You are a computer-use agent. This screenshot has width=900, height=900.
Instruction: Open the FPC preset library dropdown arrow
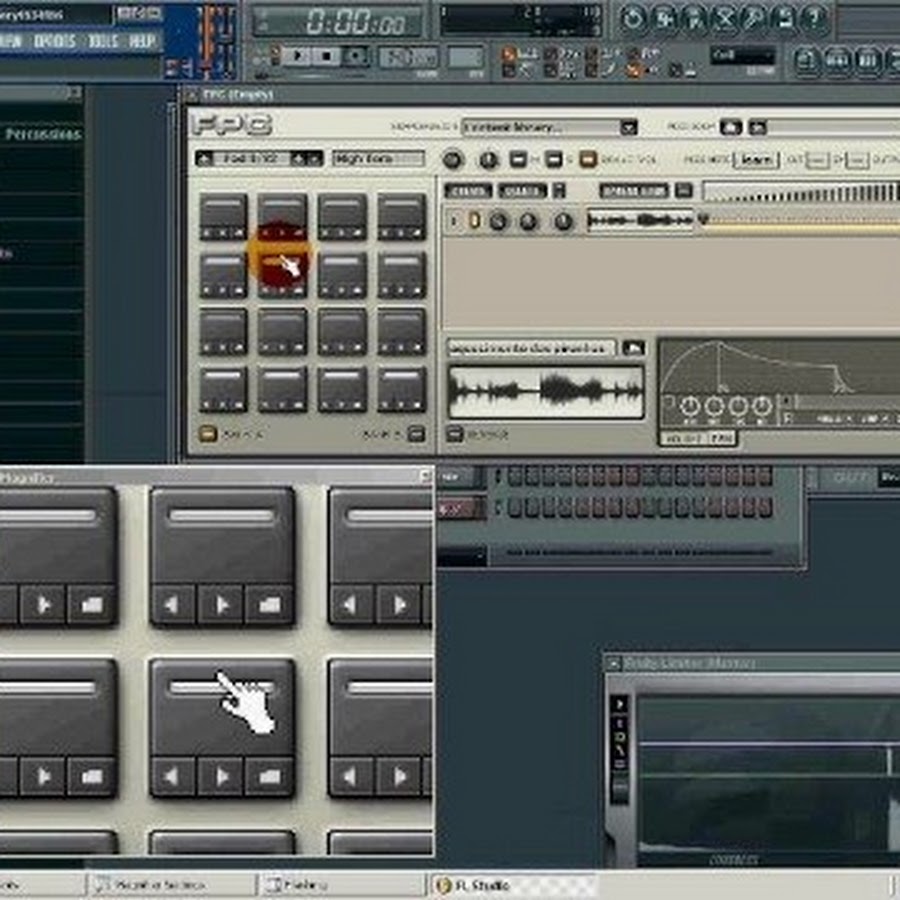[629, 127]
